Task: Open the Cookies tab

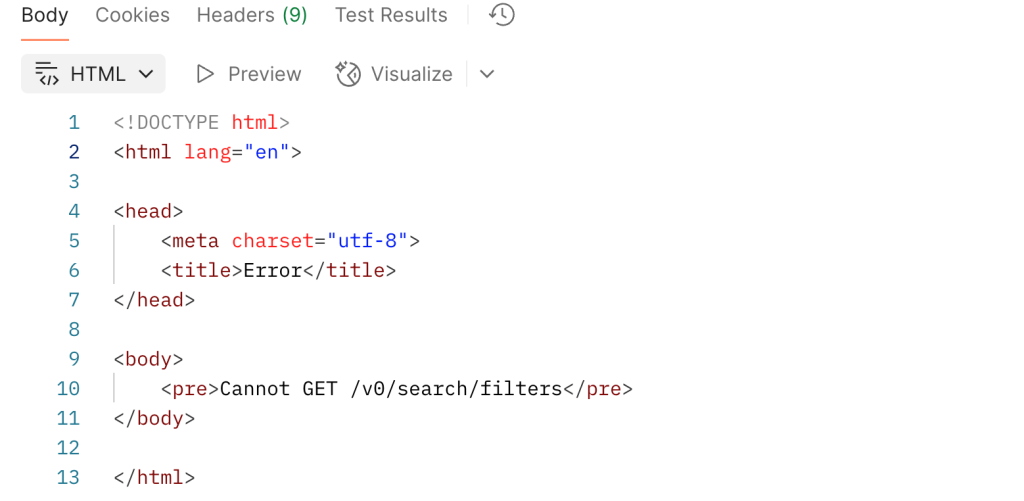Action: click(x=132, y=15)
